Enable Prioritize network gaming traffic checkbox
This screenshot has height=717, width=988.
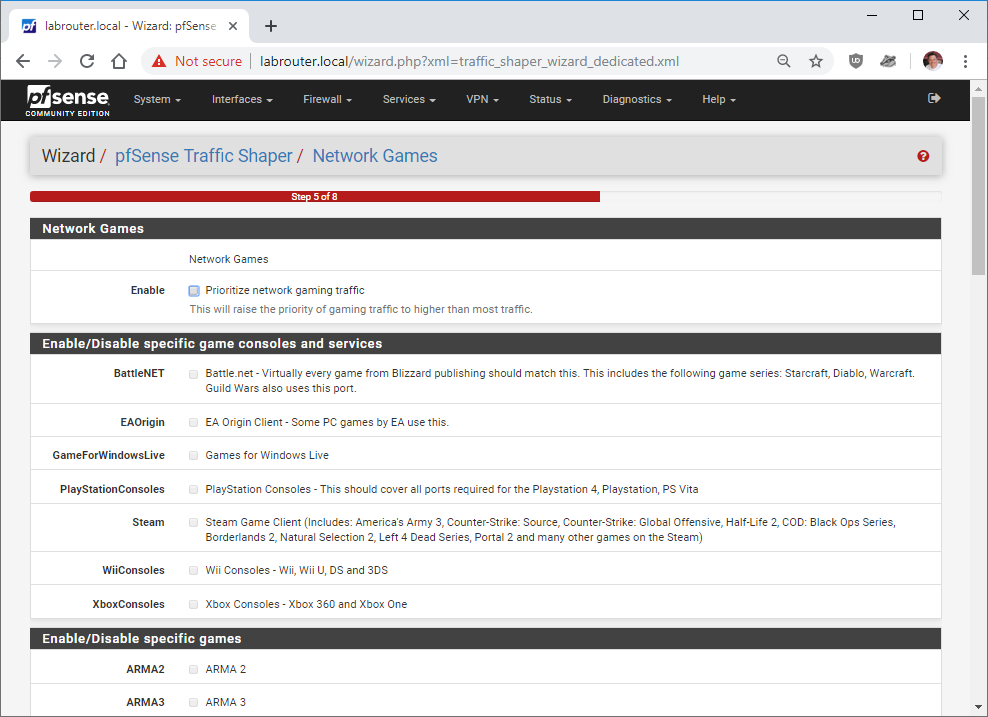(194, 290)
